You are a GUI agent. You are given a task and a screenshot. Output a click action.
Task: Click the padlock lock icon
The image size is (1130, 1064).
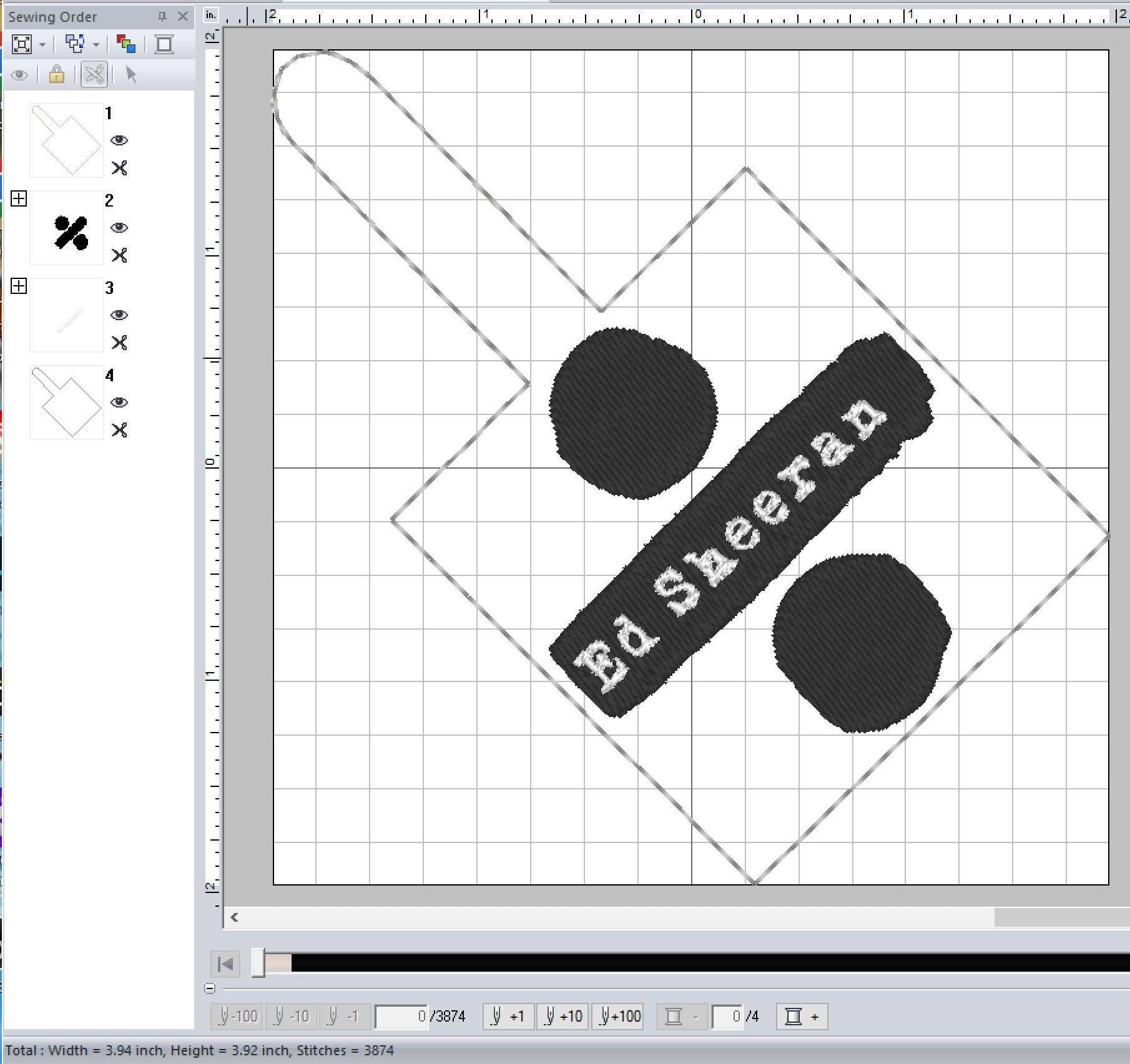57,75
